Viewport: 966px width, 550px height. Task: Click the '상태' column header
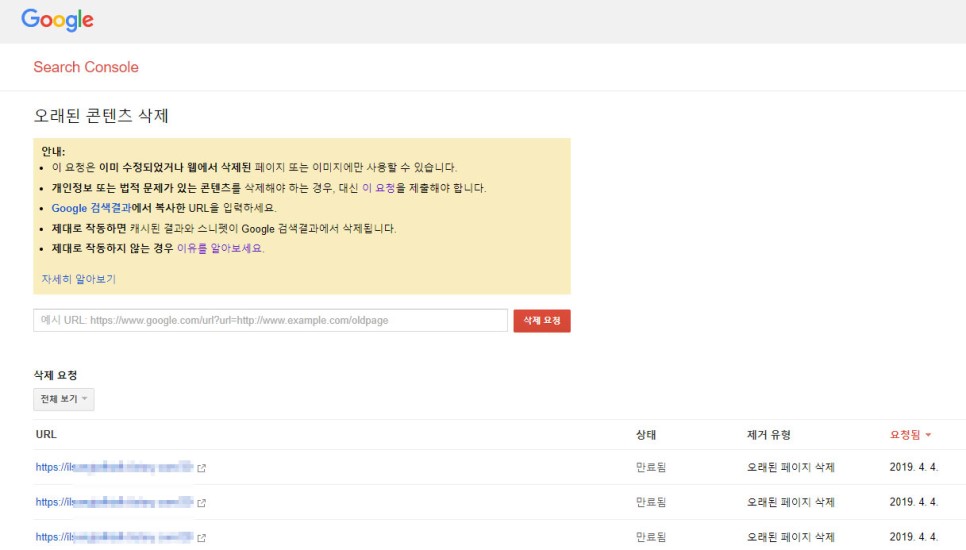(646, 434)
